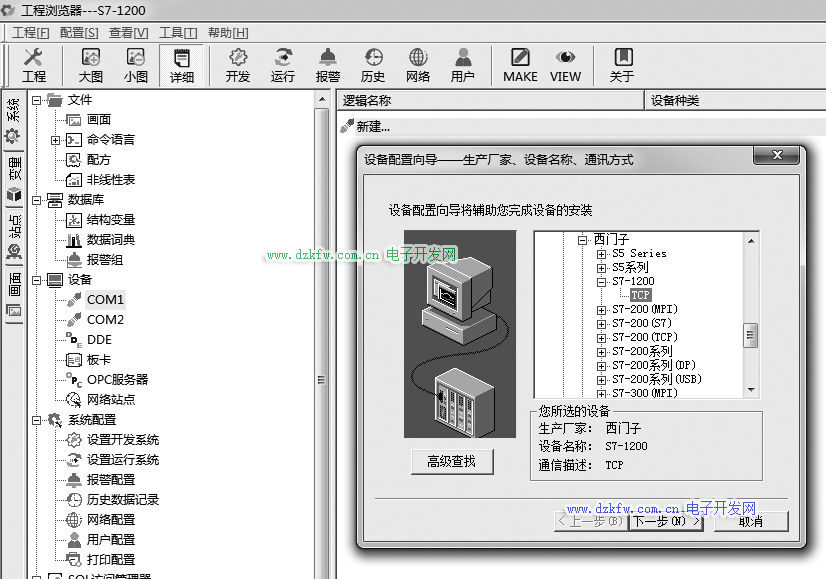Image resolution: width=826 pixels, height=579 pixels.
Task: Open the 网络配置 item
Action: (111, 520)
